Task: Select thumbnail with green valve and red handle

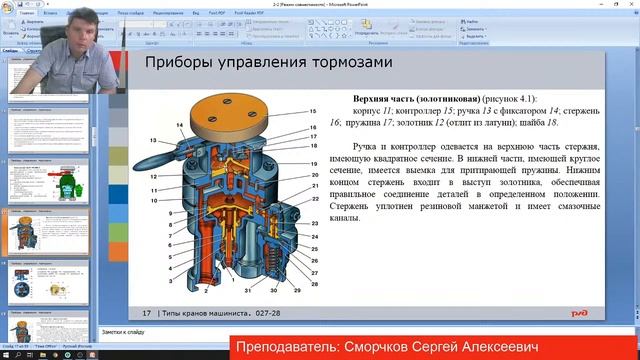Action: (x=48, y=182)
